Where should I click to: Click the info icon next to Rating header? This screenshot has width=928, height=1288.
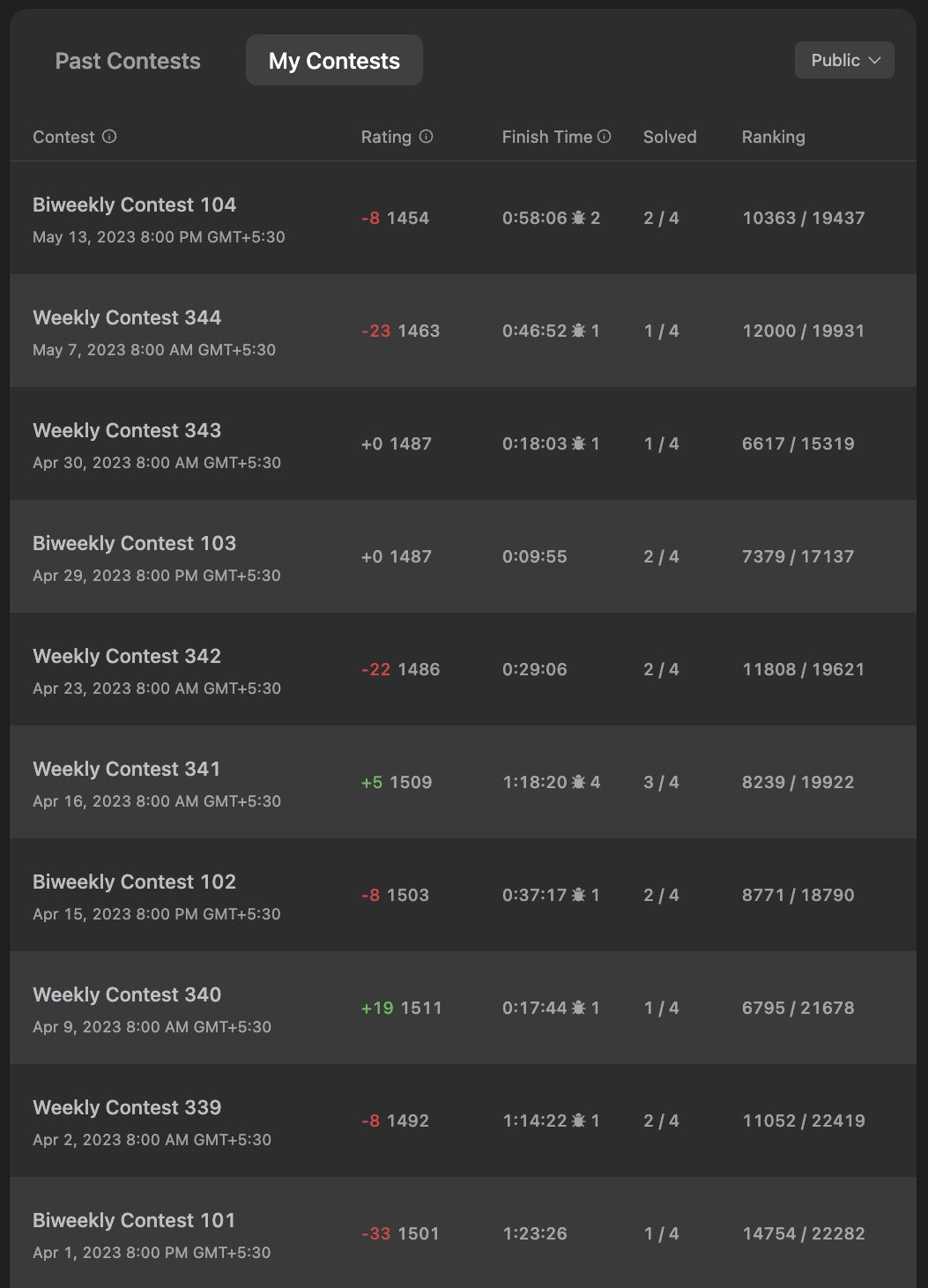click(426, 137)
